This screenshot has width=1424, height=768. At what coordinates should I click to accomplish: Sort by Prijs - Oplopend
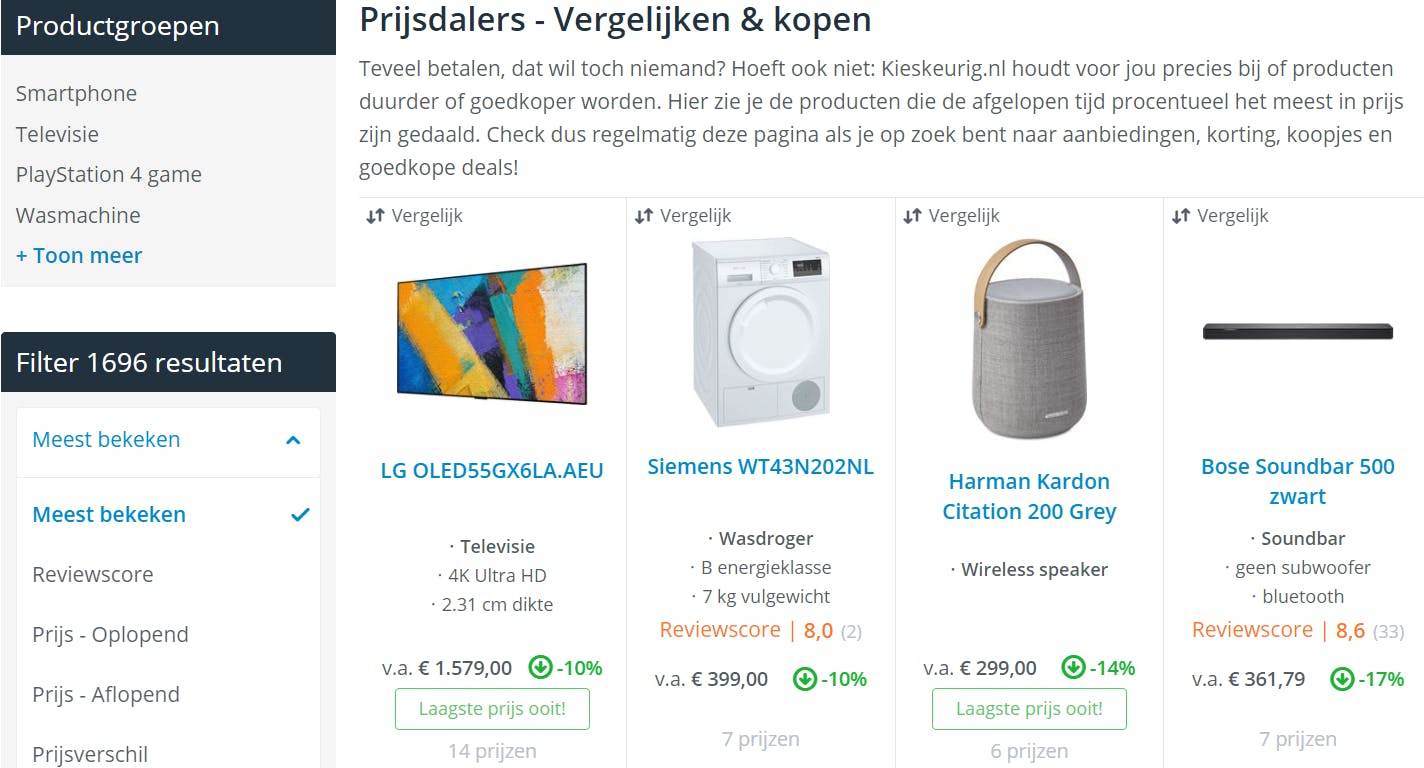coord(110,635)
